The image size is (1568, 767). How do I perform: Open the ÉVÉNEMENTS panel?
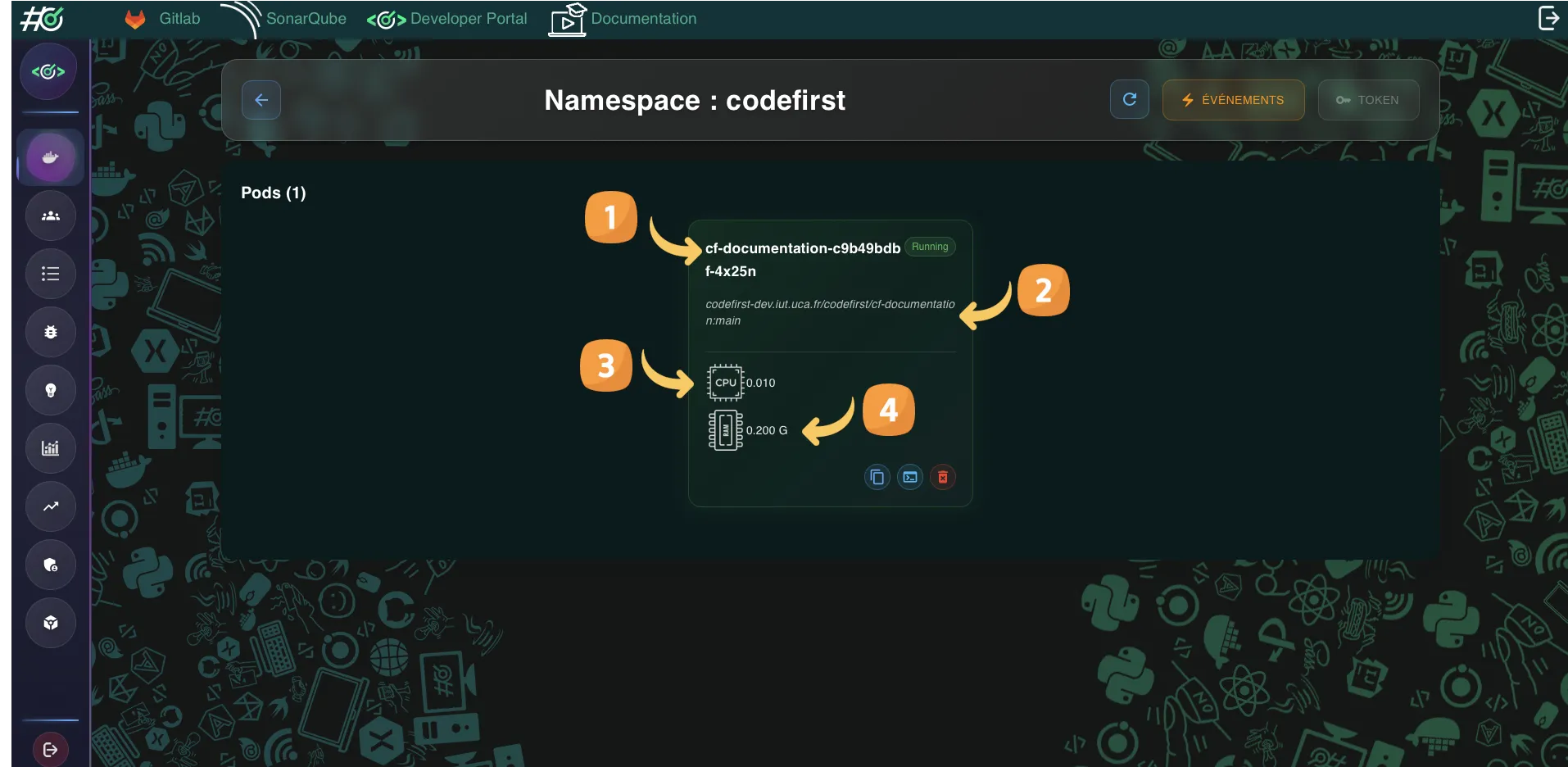(1233, 99)
